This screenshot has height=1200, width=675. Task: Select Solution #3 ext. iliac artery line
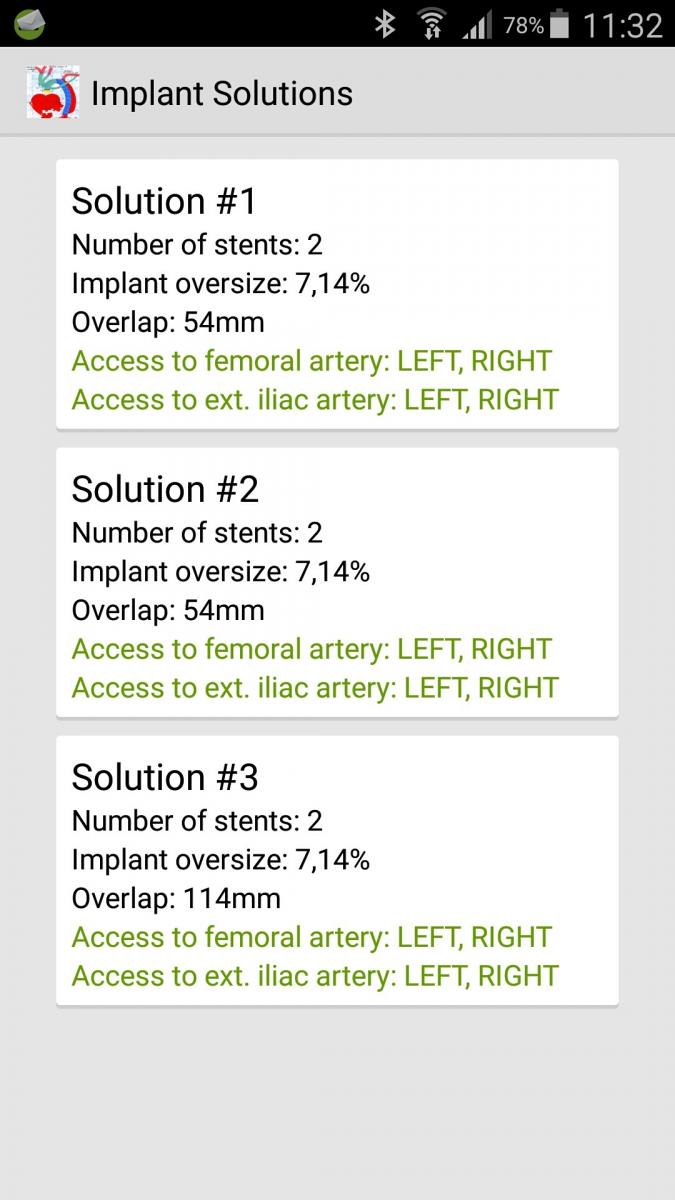click(315, 976)
